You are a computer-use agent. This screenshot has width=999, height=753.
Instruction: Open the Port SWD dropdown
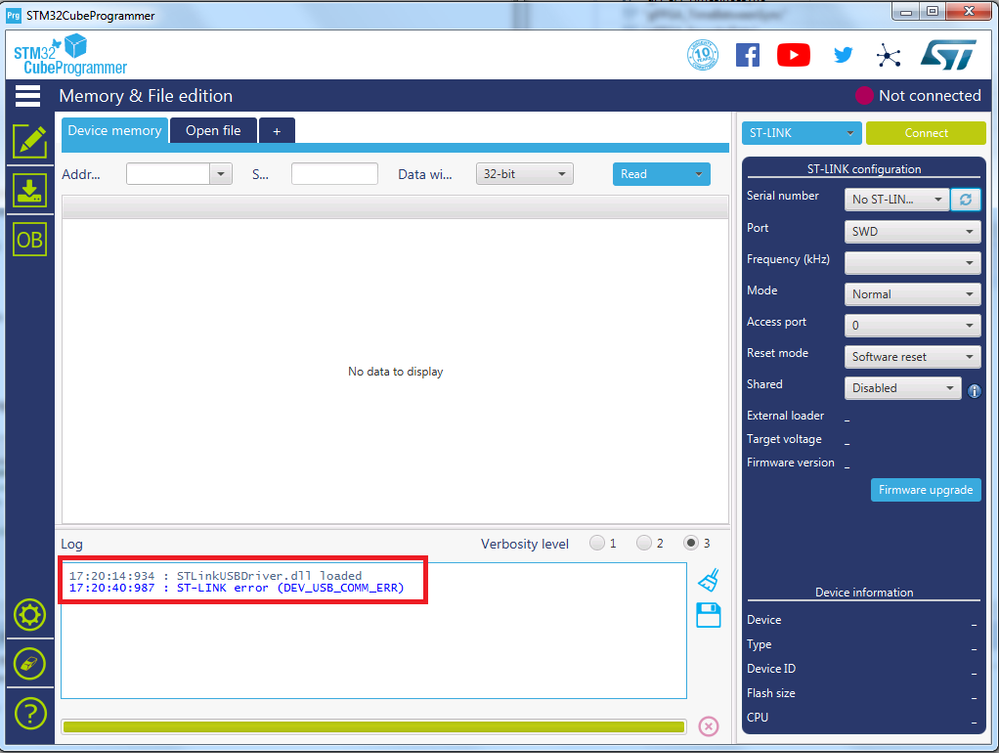coord(912,231)
